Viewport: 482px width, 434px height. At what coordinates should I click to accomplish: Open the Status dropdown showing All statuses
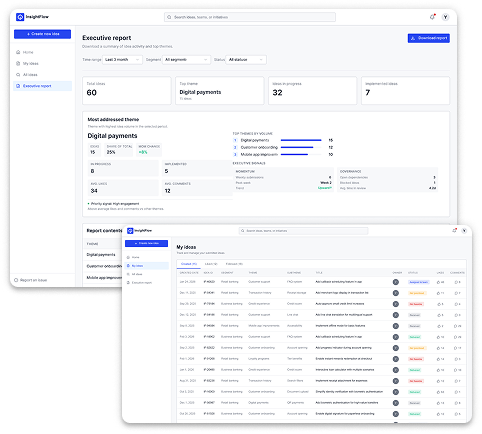(x=246, y=60)
